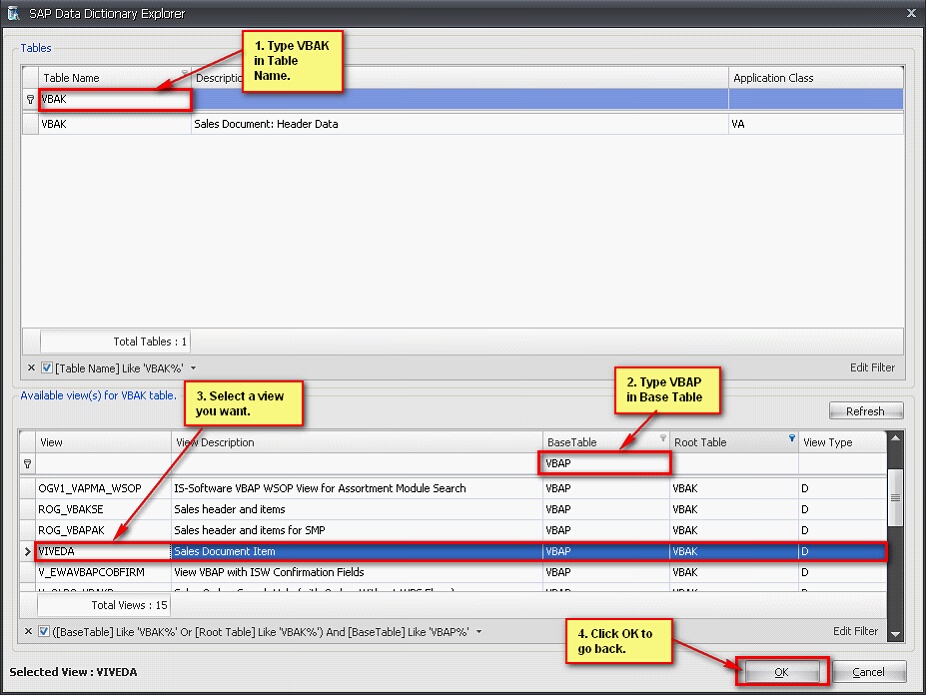The width and height of the screenshot is (927, 696).
Task: Click the row selector left of ROG_VBAKSE
Action: coord(27,509)
